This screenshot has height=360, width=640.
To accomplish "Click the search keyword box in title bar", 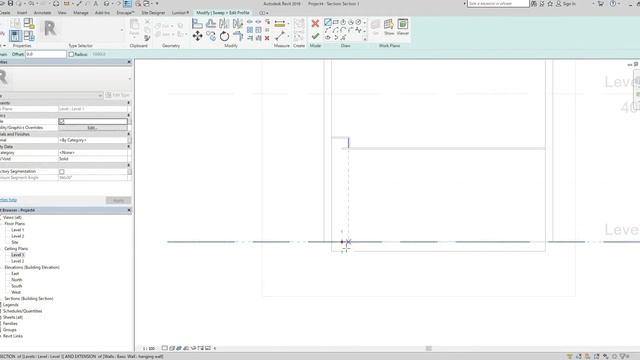I will tap(498, 4).
